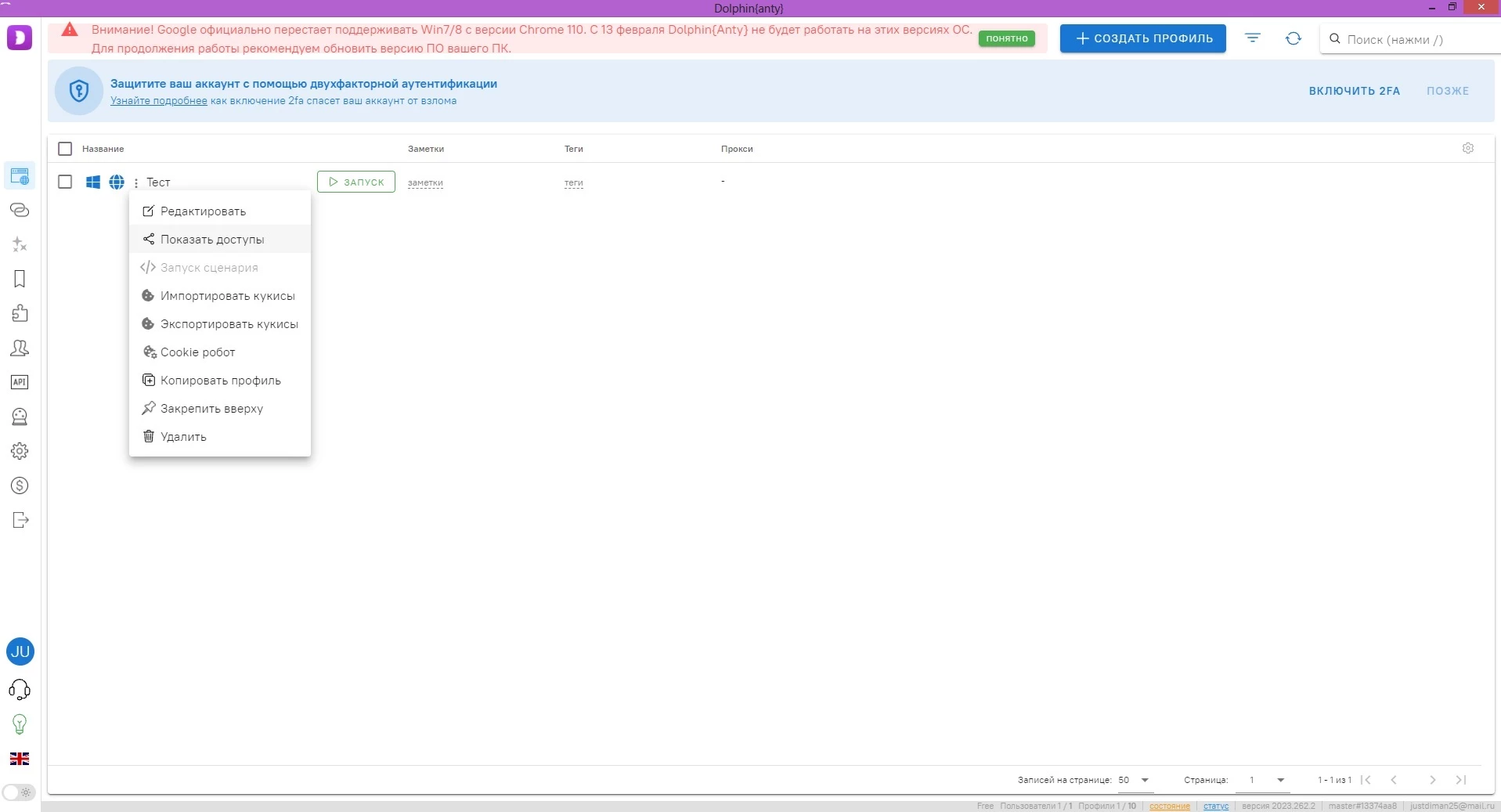Click the теги field for Тест
The width and height of the screenshot is (1501, 812).
(x=574, y=182)
